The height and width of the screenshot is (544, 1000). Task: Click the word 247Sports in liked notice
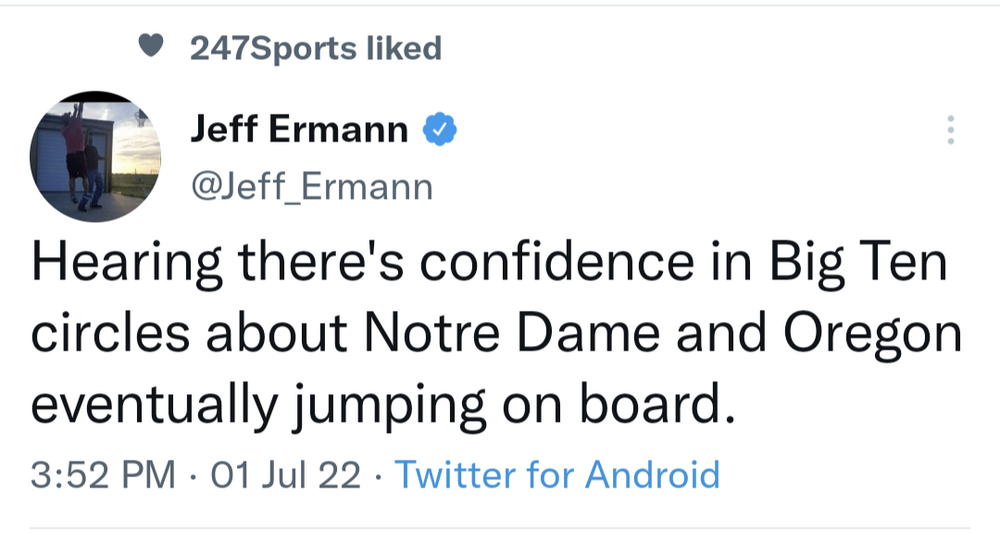click(x=273, y=48)
